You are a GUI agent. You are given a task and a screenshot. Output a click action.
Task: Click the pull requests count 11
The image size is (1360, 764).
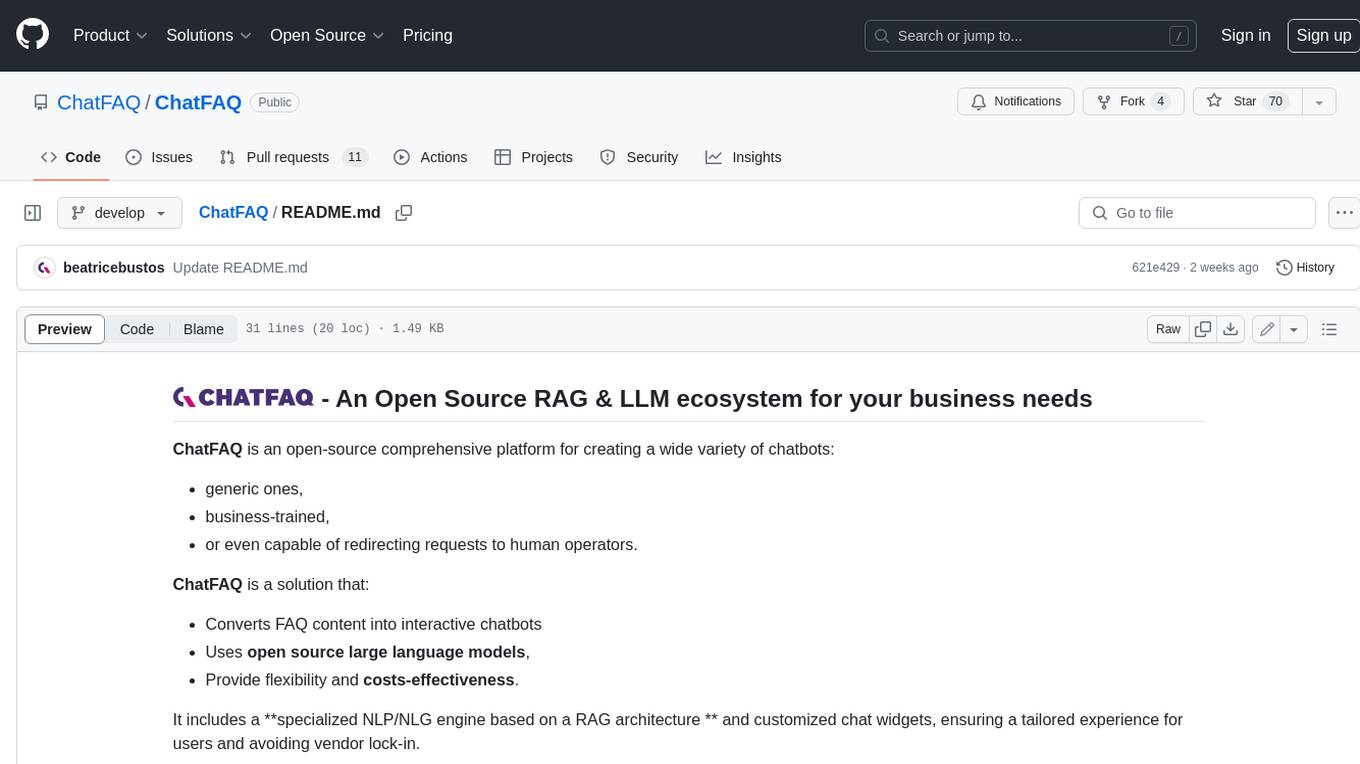click(x=354, y=157)
